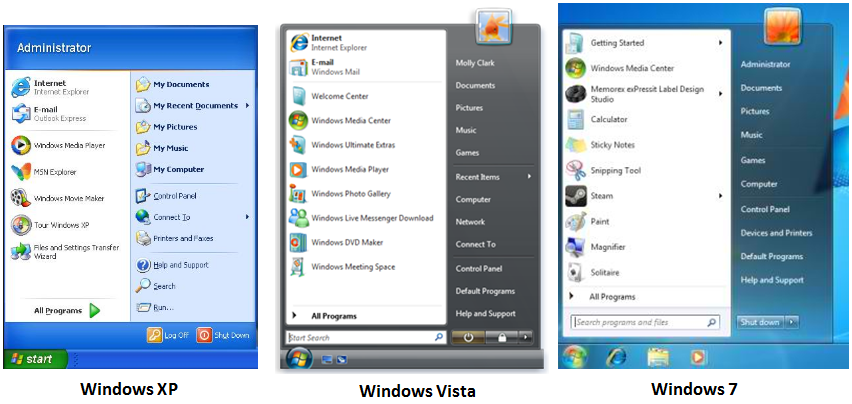The image size is (852, 404).
Task: Click Vista user account picture
Action: 493,27
